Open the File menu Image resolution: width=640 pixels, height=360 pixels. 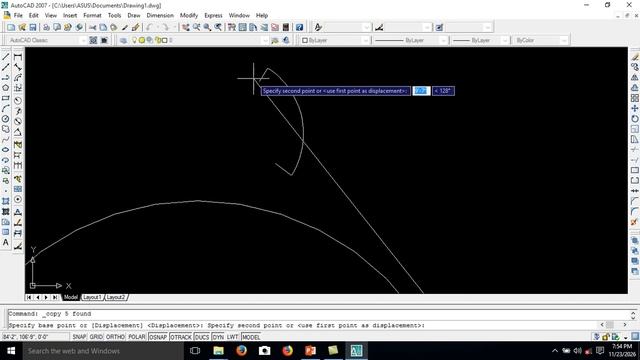click(18, 15)
